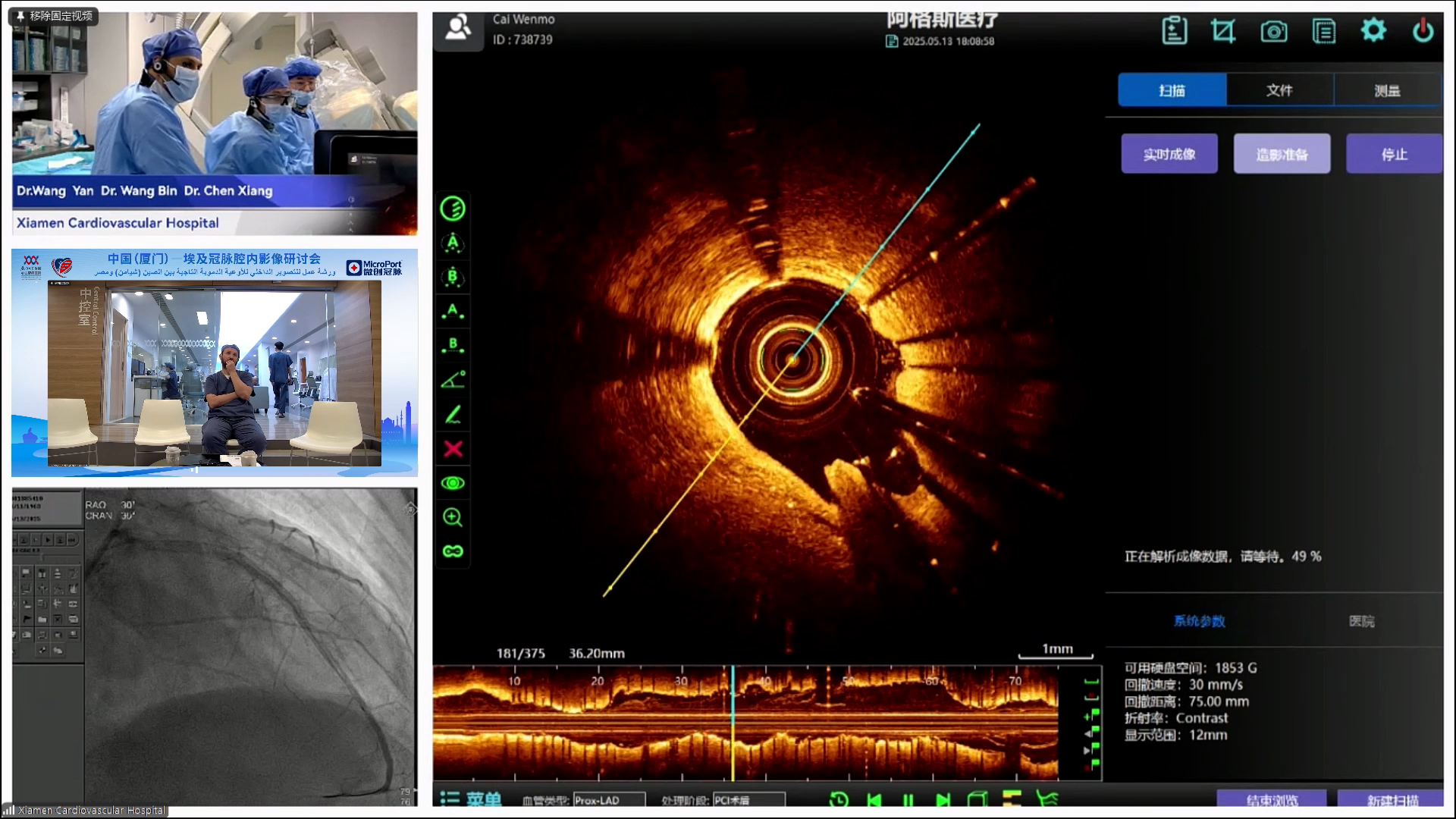Viewport: 1456px width, 819px height.
Task: Pause the pullback playback
Action: (908, 800)
